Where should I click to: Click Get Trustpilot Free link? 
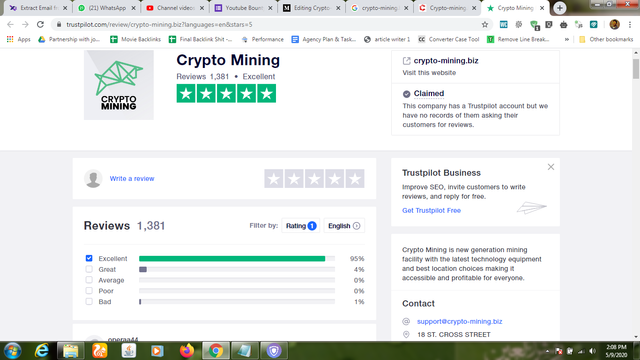(431, 211)
